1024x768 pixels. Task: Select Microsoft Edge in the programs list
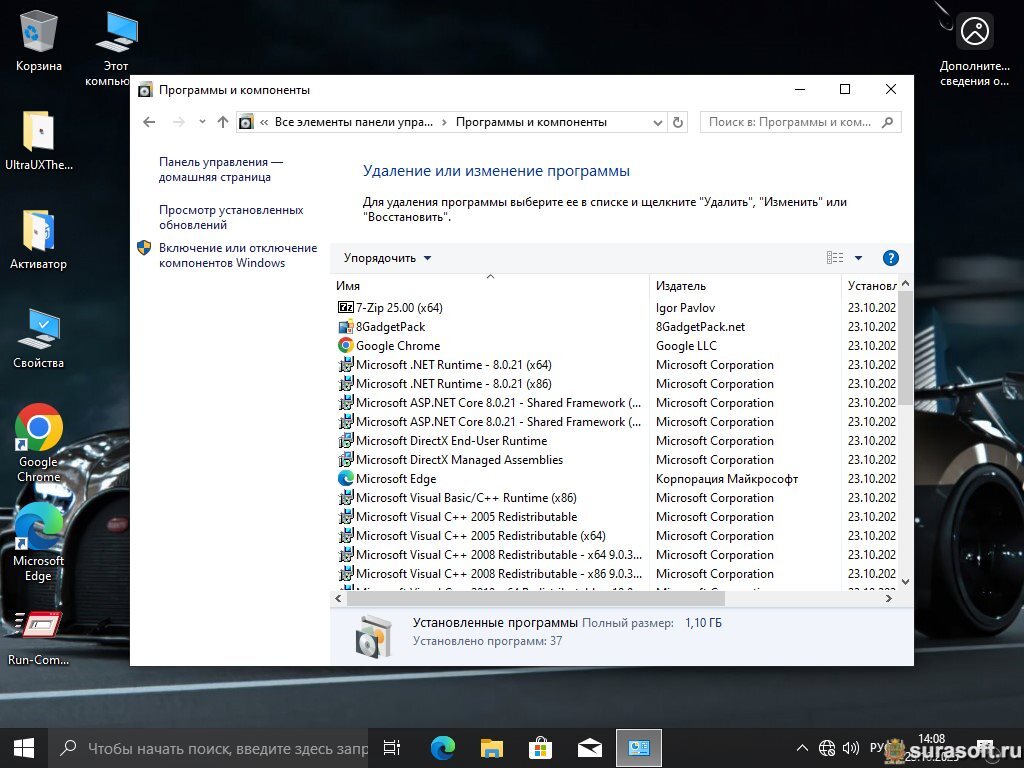(x=395, y=479)
